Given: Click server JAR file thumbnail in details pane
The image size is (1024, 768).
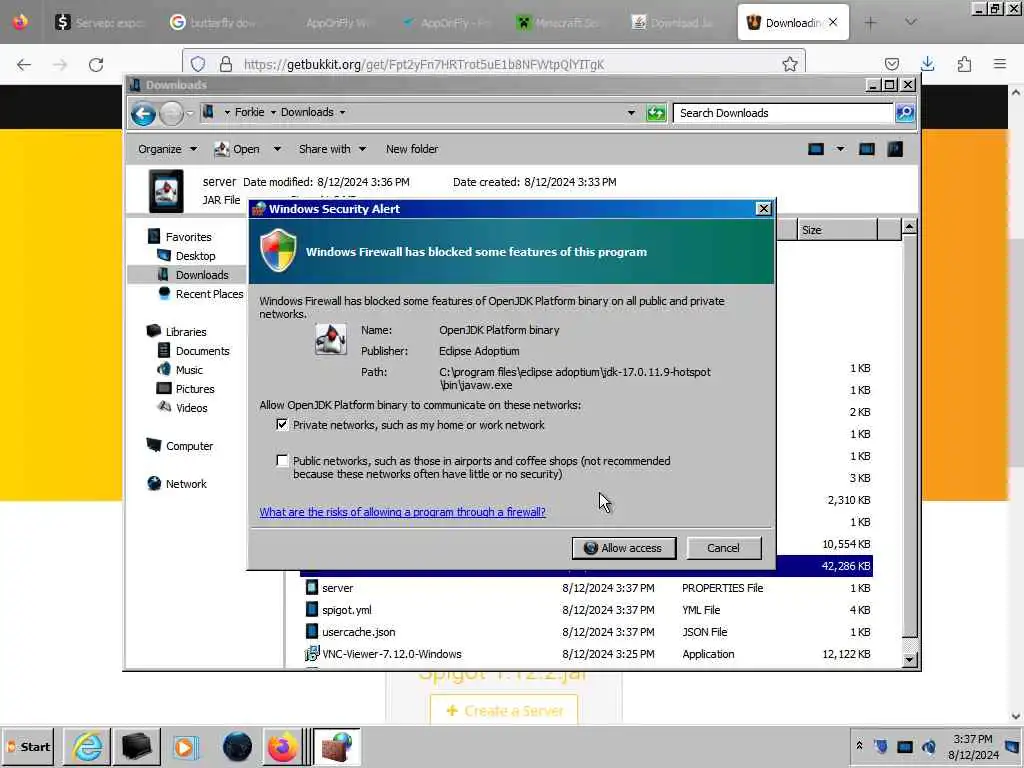Looking at the screenshot, I should 166,191.
